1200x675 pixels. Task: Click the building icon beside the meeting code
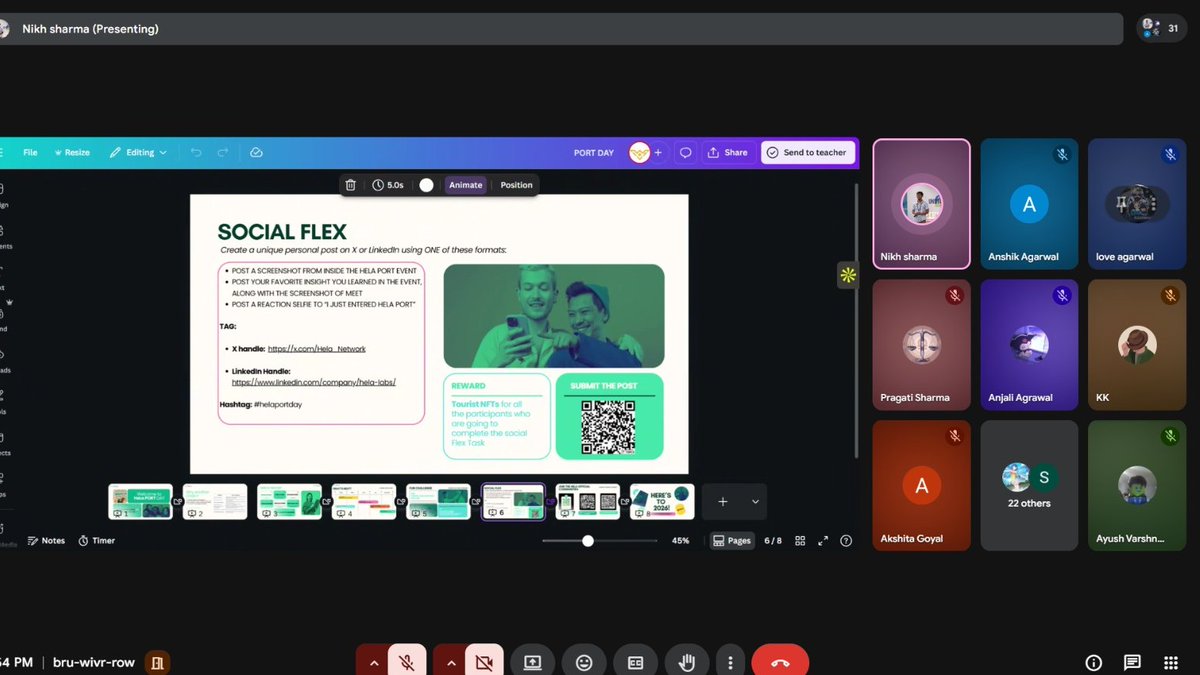click(157, 662)
